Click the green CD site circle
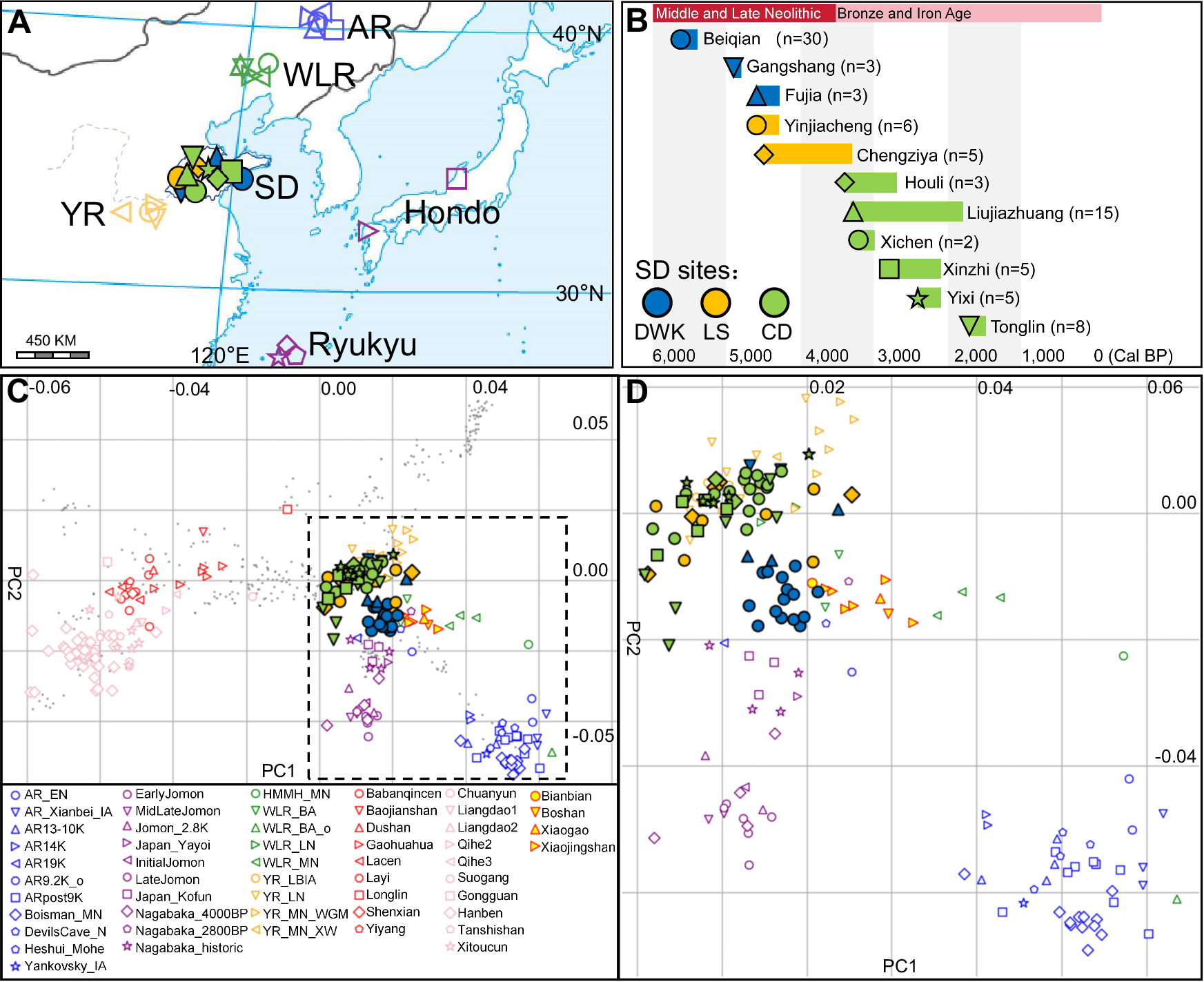 pos(774,302)
